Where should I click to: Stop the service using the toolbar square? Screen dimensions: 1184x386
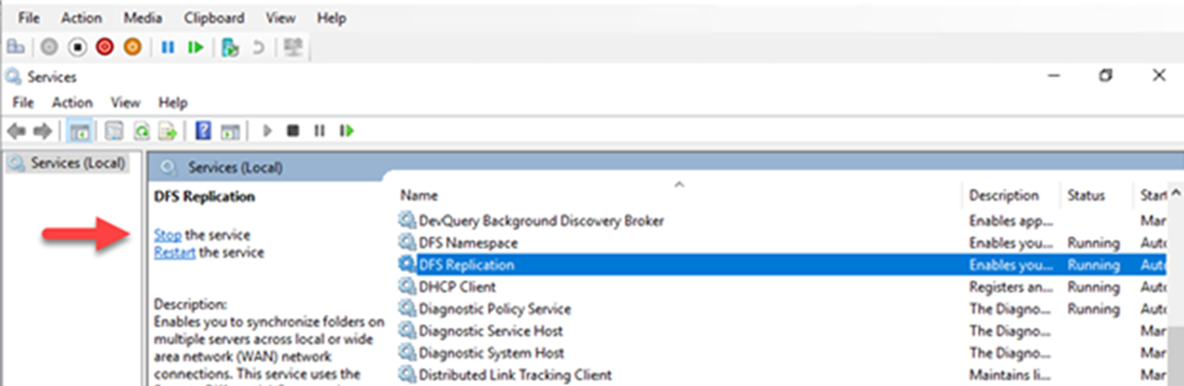[292, 131]
